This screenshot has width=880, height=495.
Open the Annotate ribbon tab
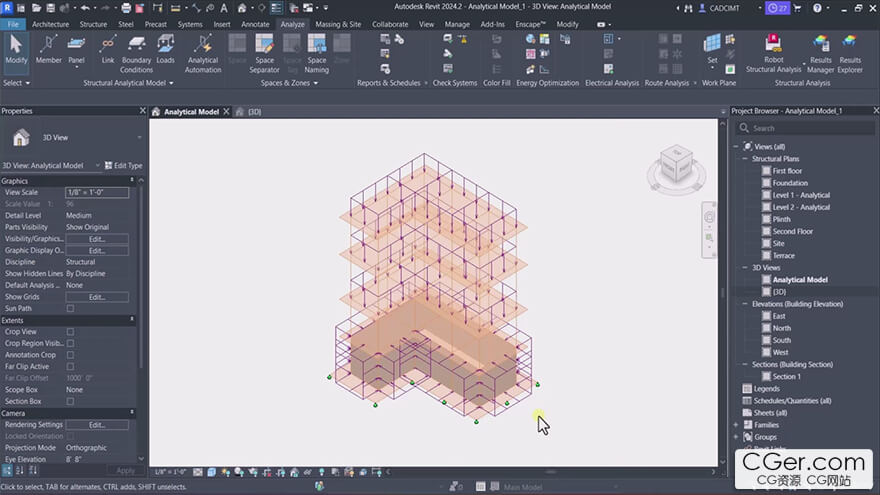[255, 24]
